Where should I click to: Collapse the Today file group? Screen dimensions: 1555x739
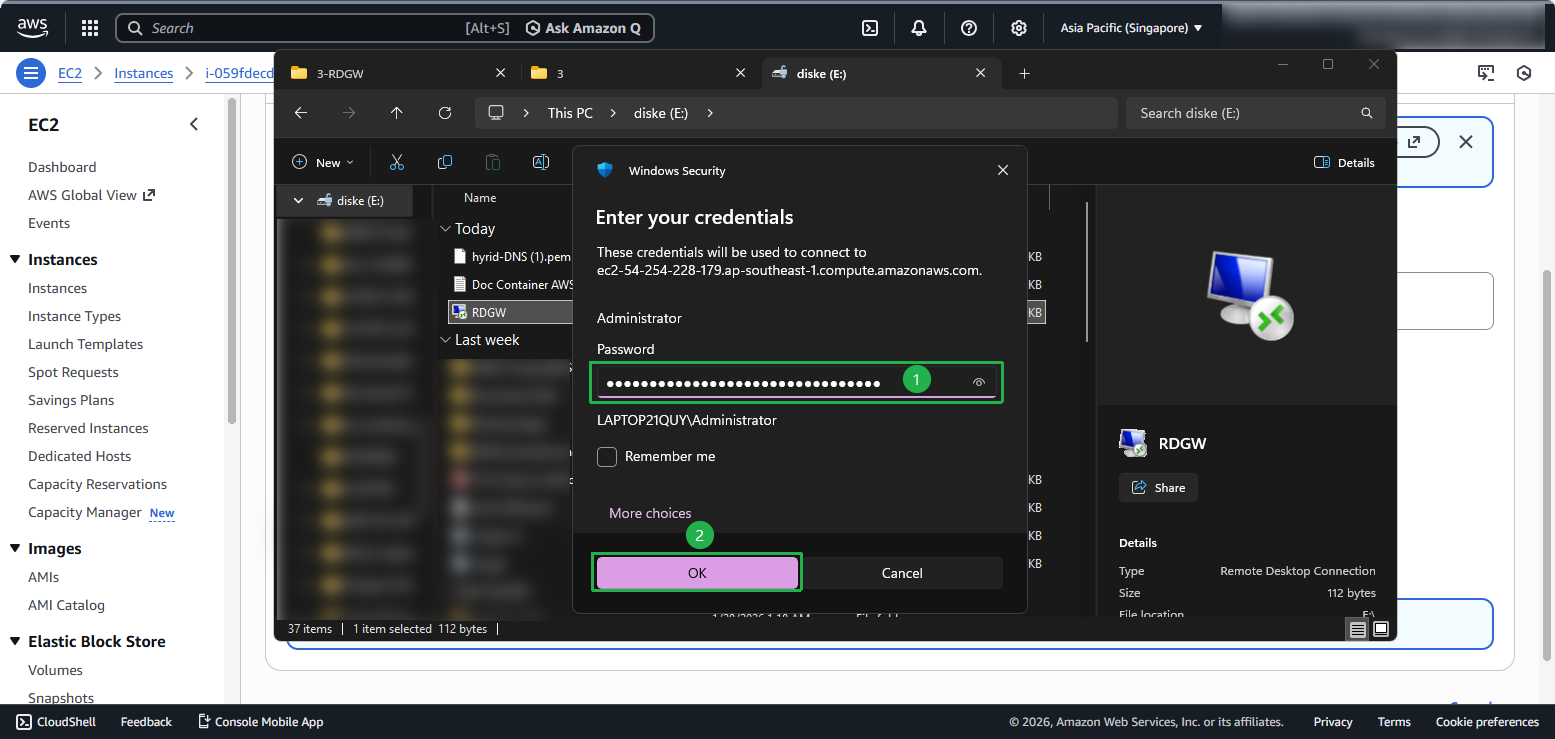(445, 229)
